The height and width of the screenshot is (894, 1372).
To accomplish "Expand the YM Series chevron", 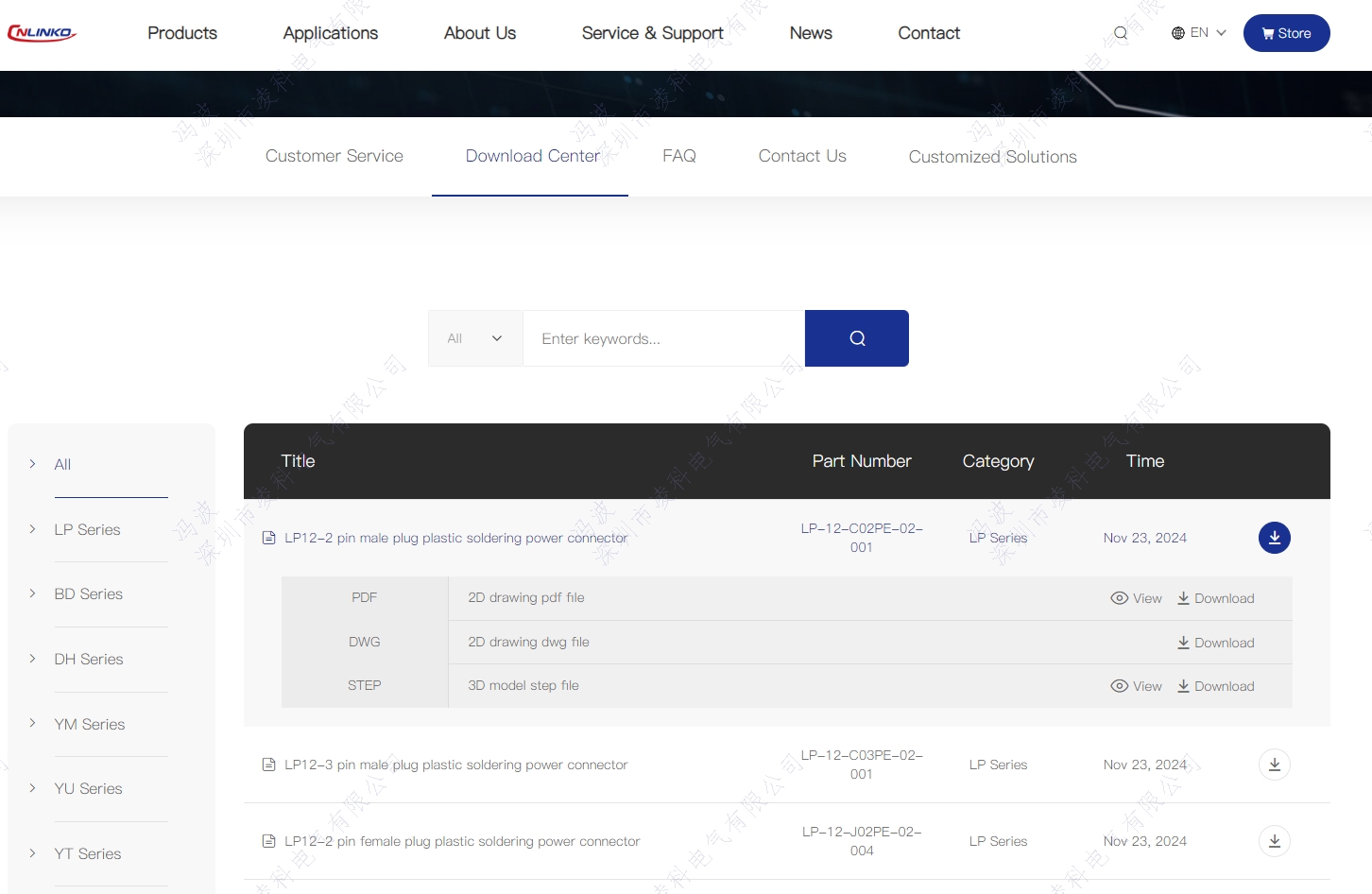I will click(32, 723).
